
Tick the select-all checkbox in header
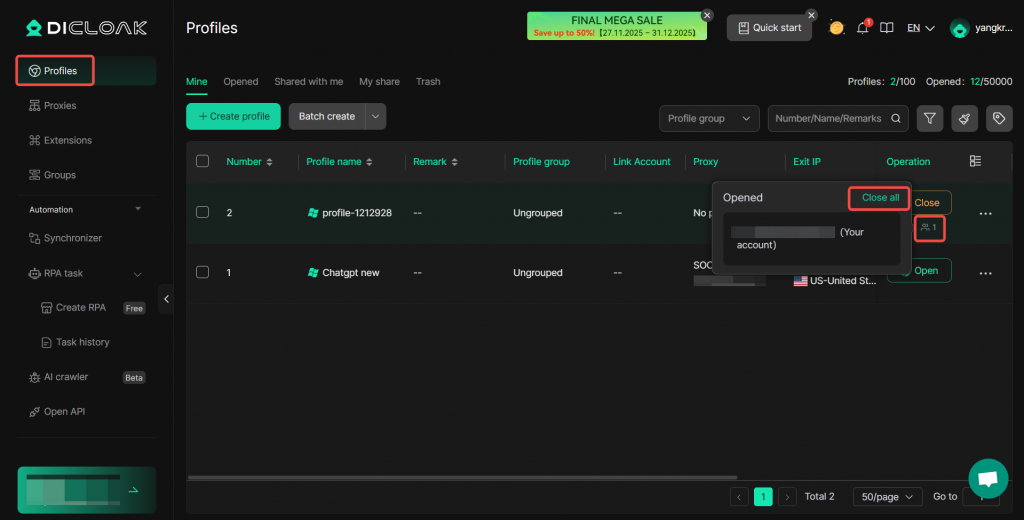pos(203,161)
